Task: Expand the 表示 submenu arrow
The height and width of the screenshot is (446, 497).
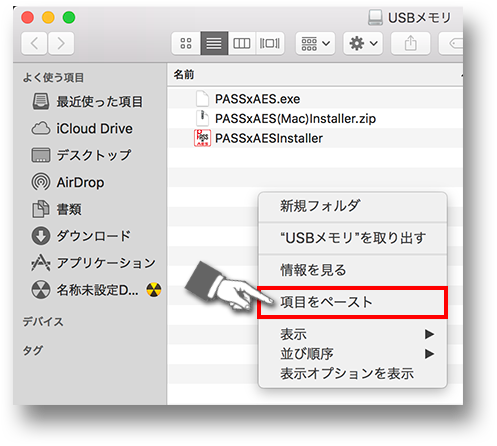Action: point(429,334)
